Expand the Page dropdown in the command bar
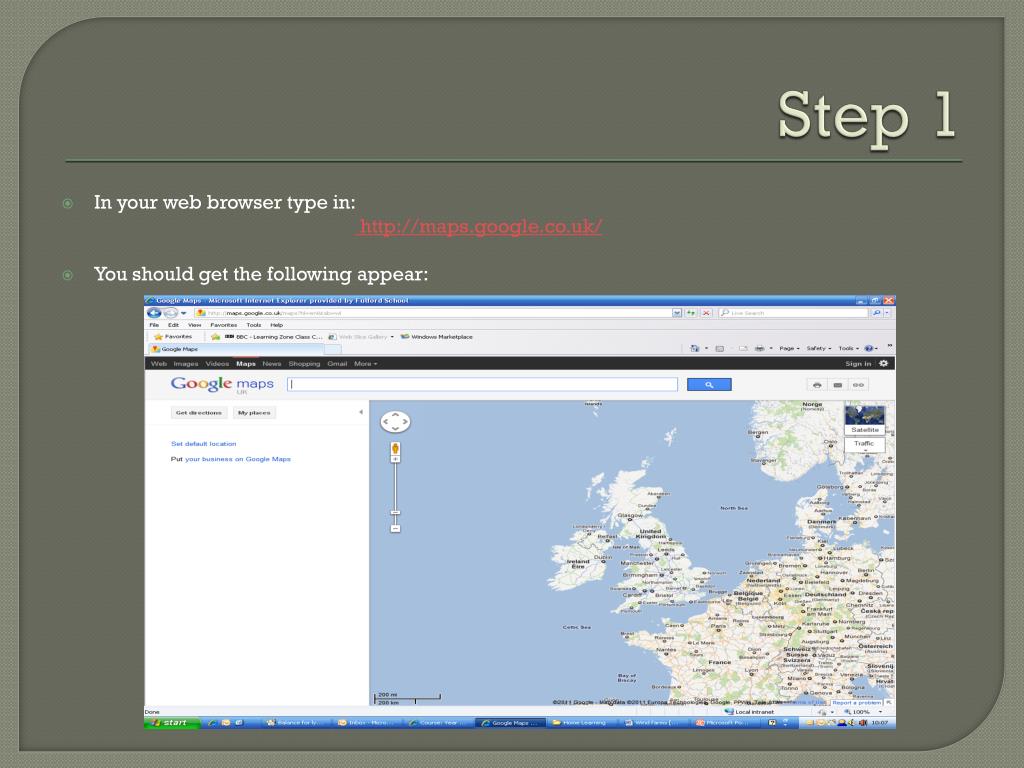The image size is (1024, 768). (789, 348)
